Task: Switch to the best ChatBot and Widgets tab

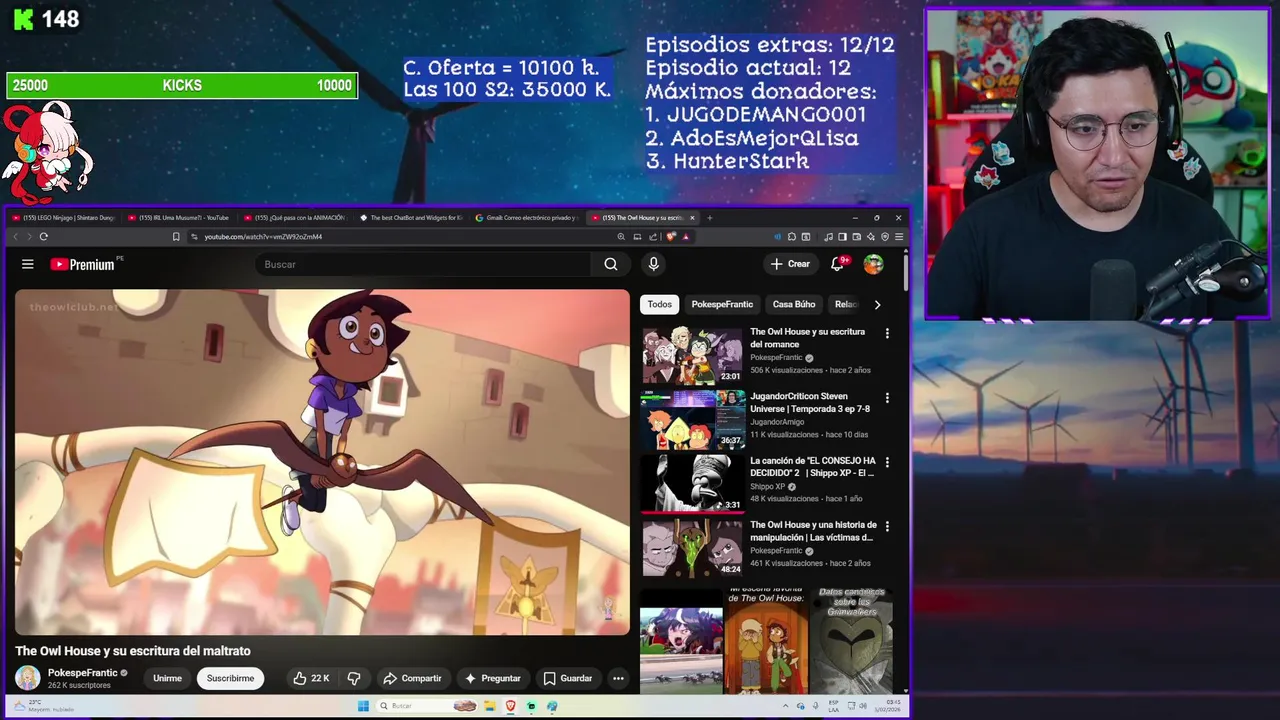Action: pyautogui.click(x=412, y=217)
